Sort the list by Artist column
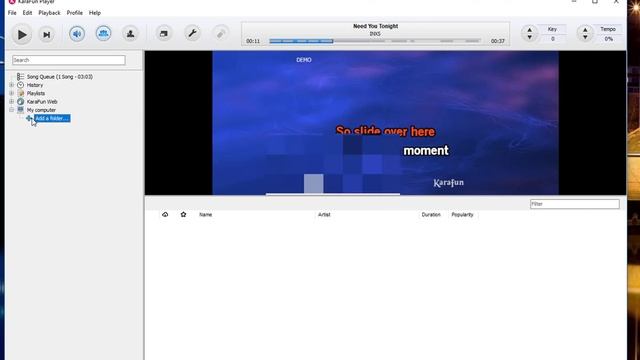The width and height of the screenshot is (640, 360). 324,214
